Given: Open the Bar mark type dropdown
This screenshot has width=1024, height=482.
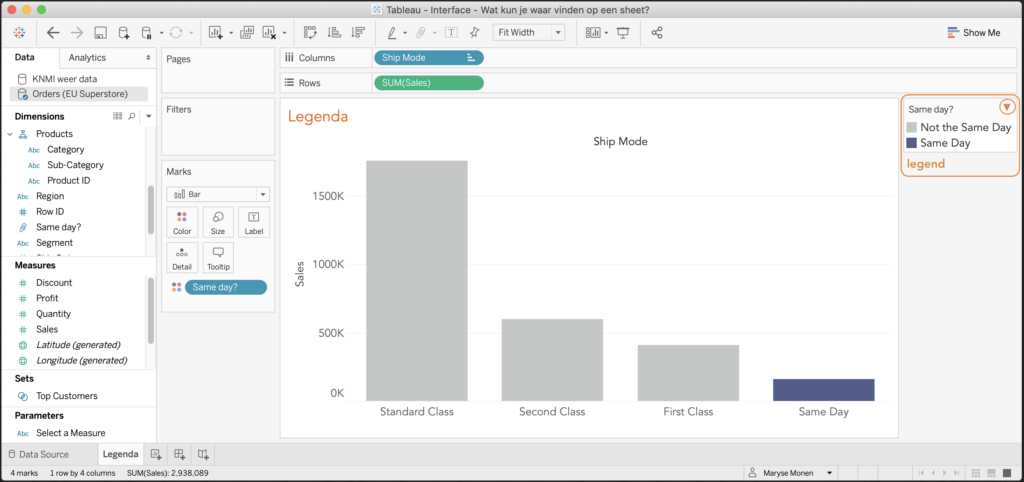Looking at the screenshot, I should [x=217, y=194].
